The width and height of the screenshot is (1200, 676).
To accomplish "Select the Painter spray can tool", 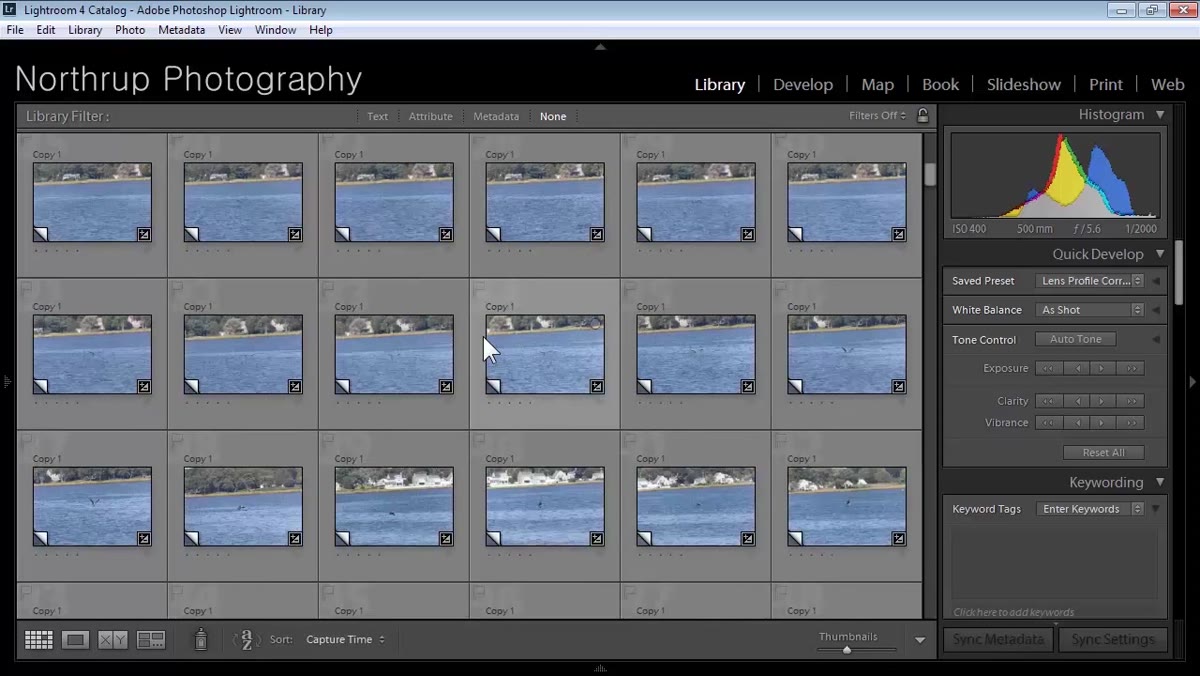I will [200, 639].
